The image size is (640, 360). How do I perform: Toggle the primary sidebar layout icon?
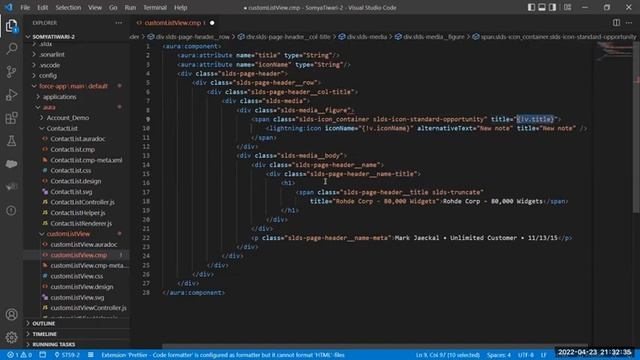531,7
